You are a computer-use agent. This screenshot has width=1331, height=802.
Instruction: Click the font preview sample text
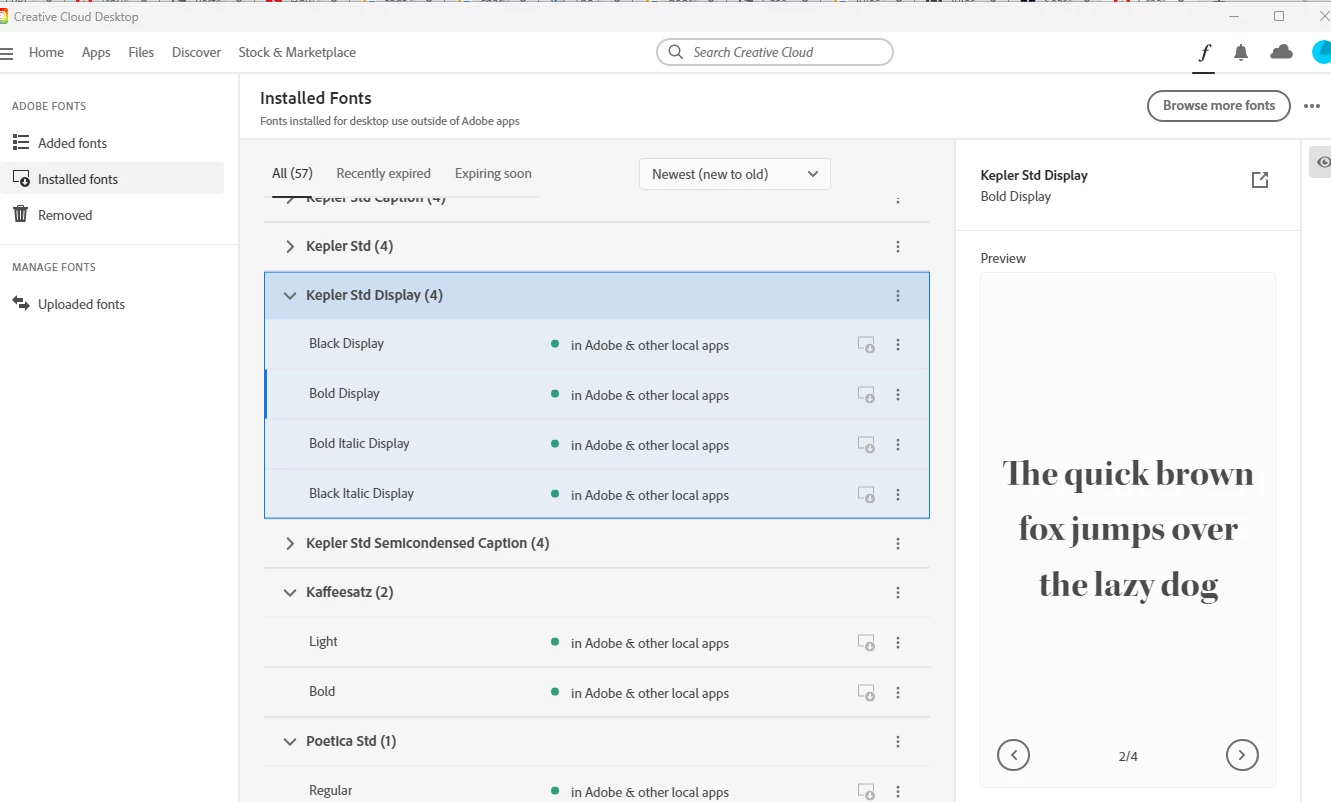tap(1128, 528)
